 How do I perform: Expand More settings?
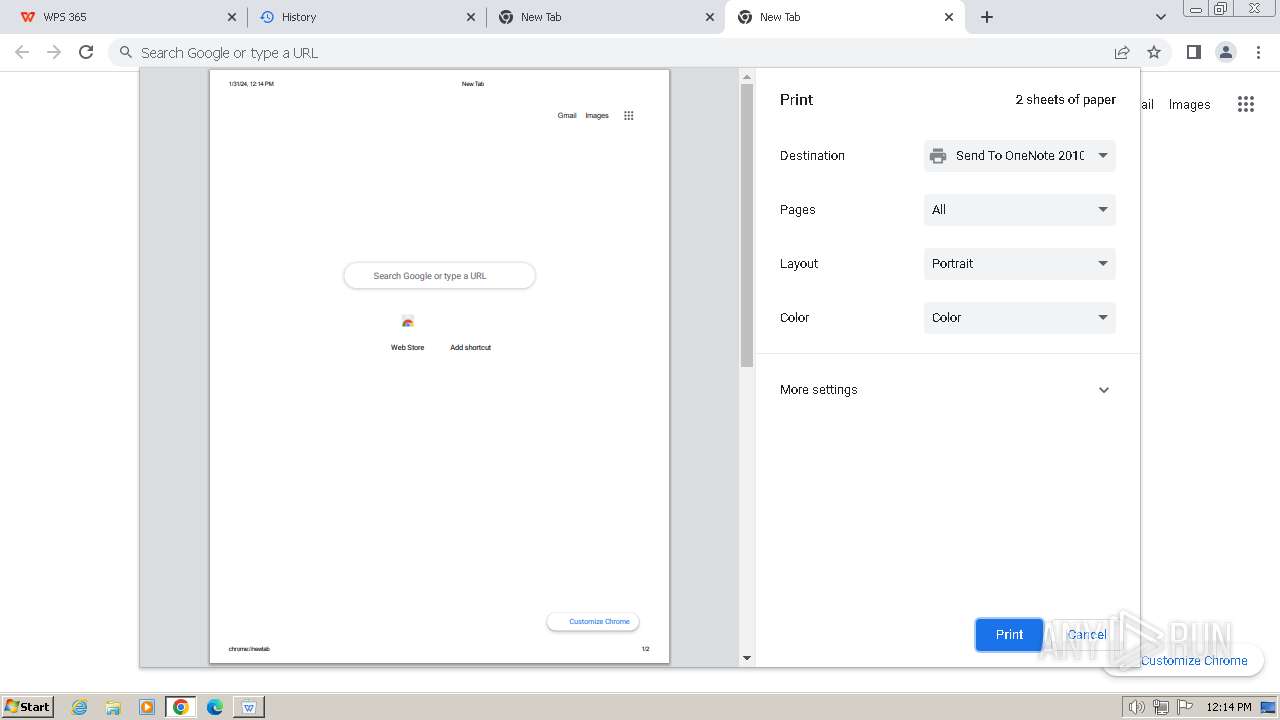point(946,390)
